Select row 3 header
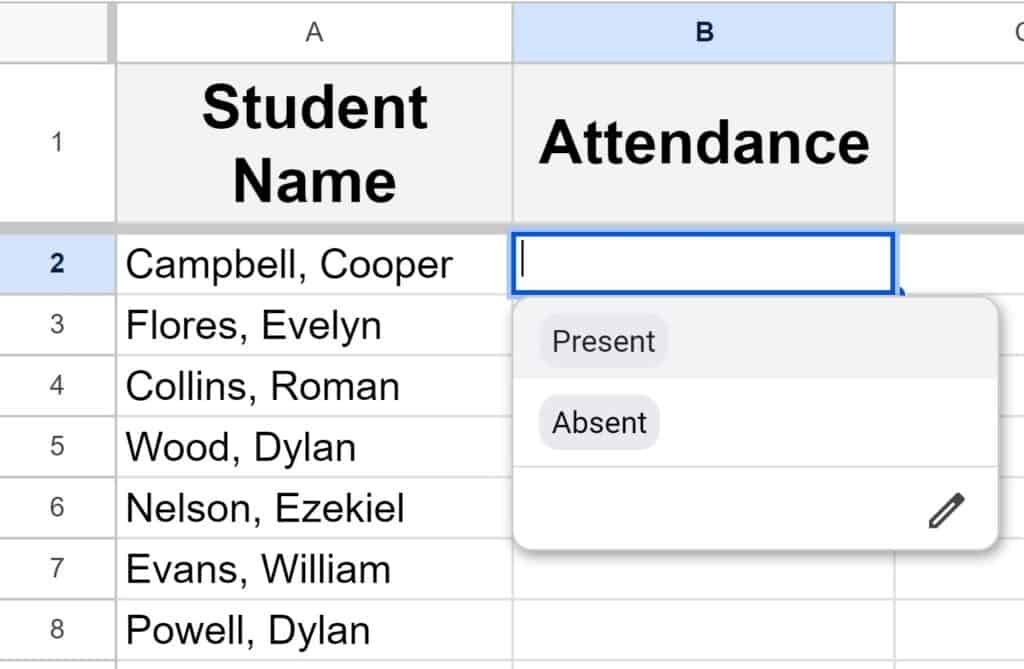 (57, 325)
